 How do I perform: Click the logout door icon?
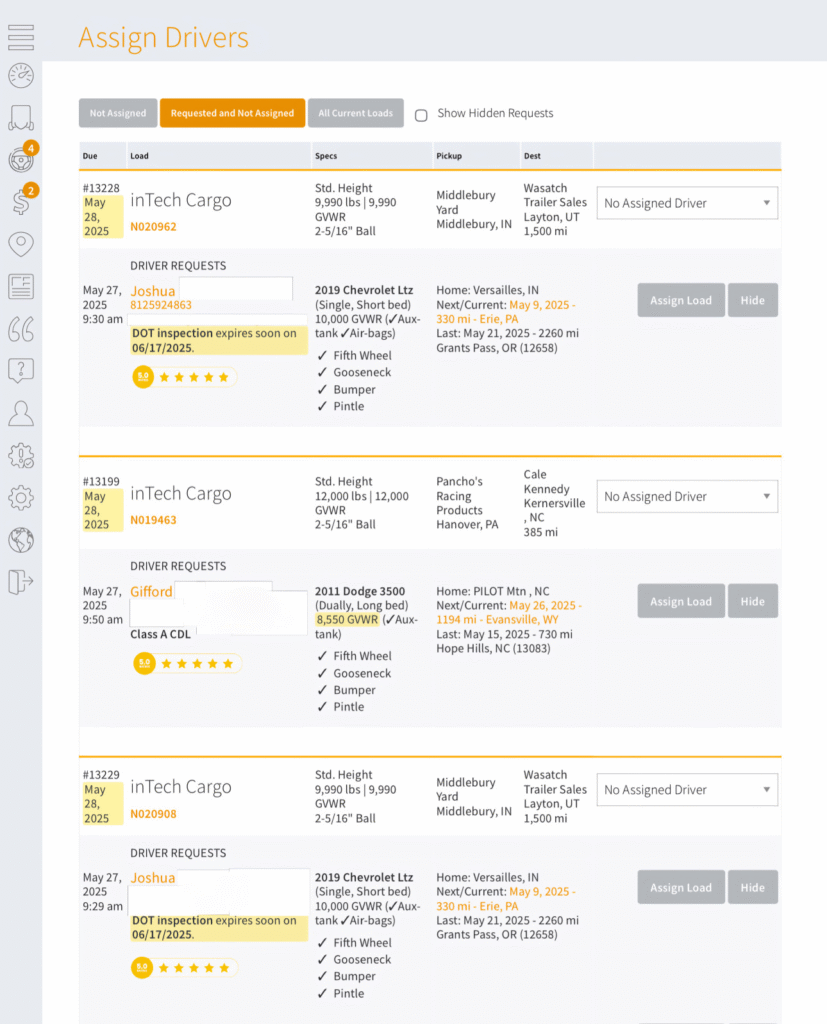21,581
